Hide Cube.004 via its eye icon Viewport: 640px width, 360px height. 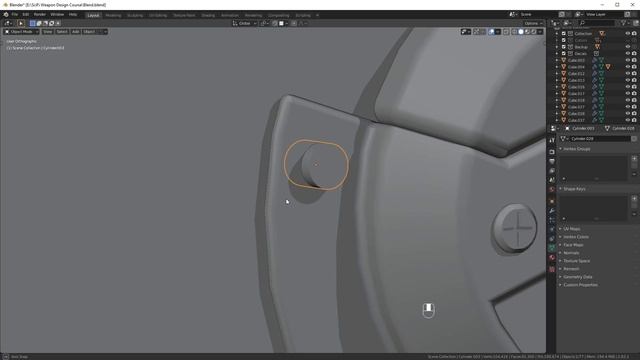(628, 67)
